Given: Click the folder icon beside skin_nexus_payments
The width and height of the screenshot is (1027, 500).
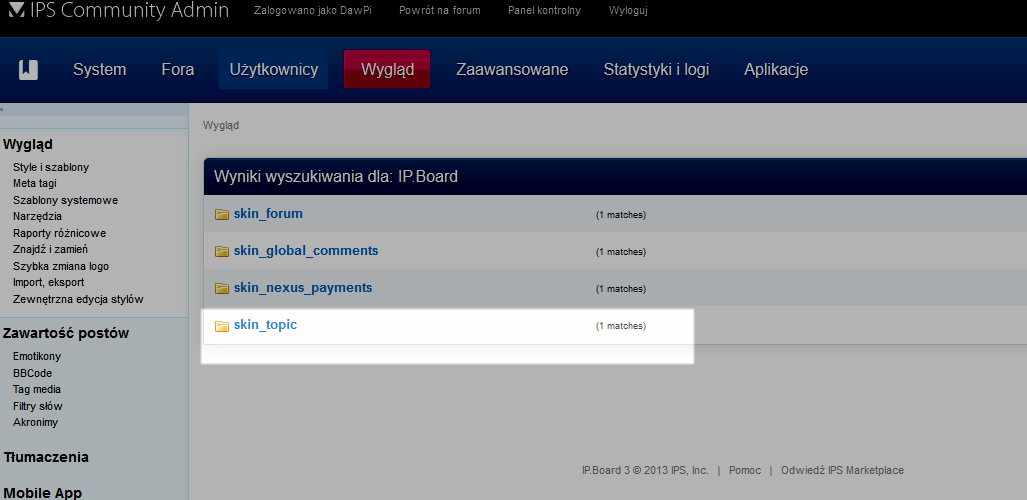Looking at the screenshot, I should (x=222, y=288).
